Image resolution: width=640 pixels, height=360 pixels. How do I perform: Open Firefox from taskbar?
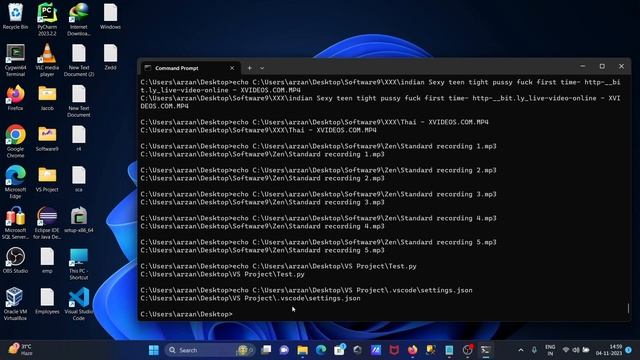tap(412, 350)
